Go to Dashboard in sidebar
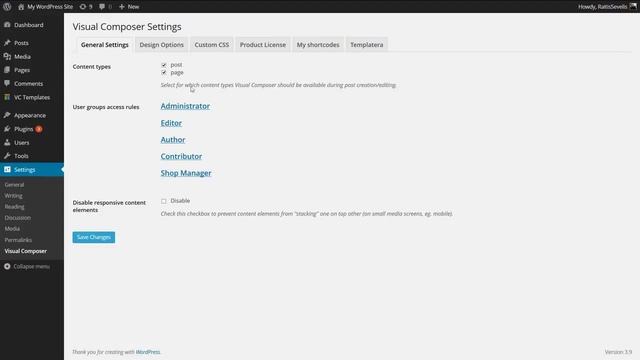Screen dimensions: 640x360 pos(29,25)
